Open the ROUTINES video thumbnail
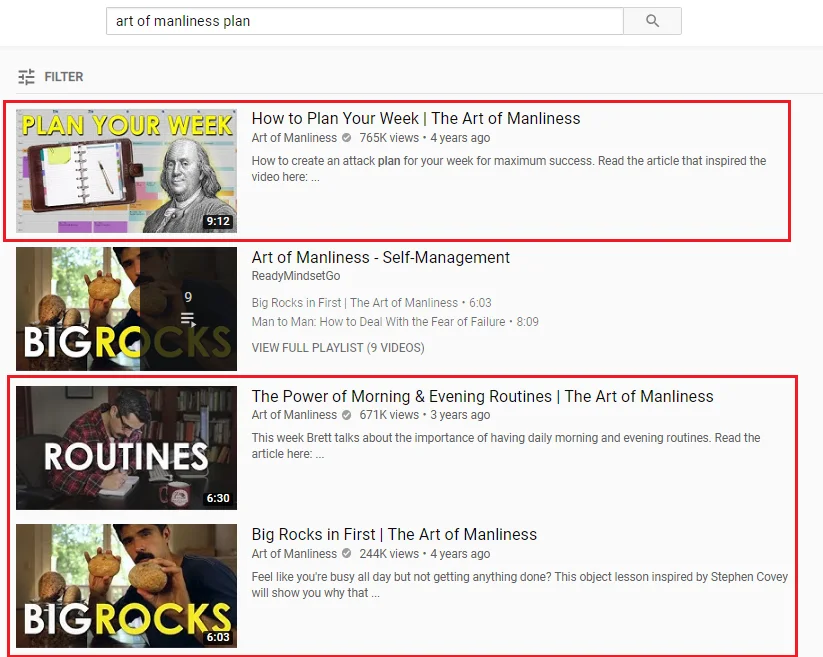Screen dimensions: 823x657 click(126, 448)
